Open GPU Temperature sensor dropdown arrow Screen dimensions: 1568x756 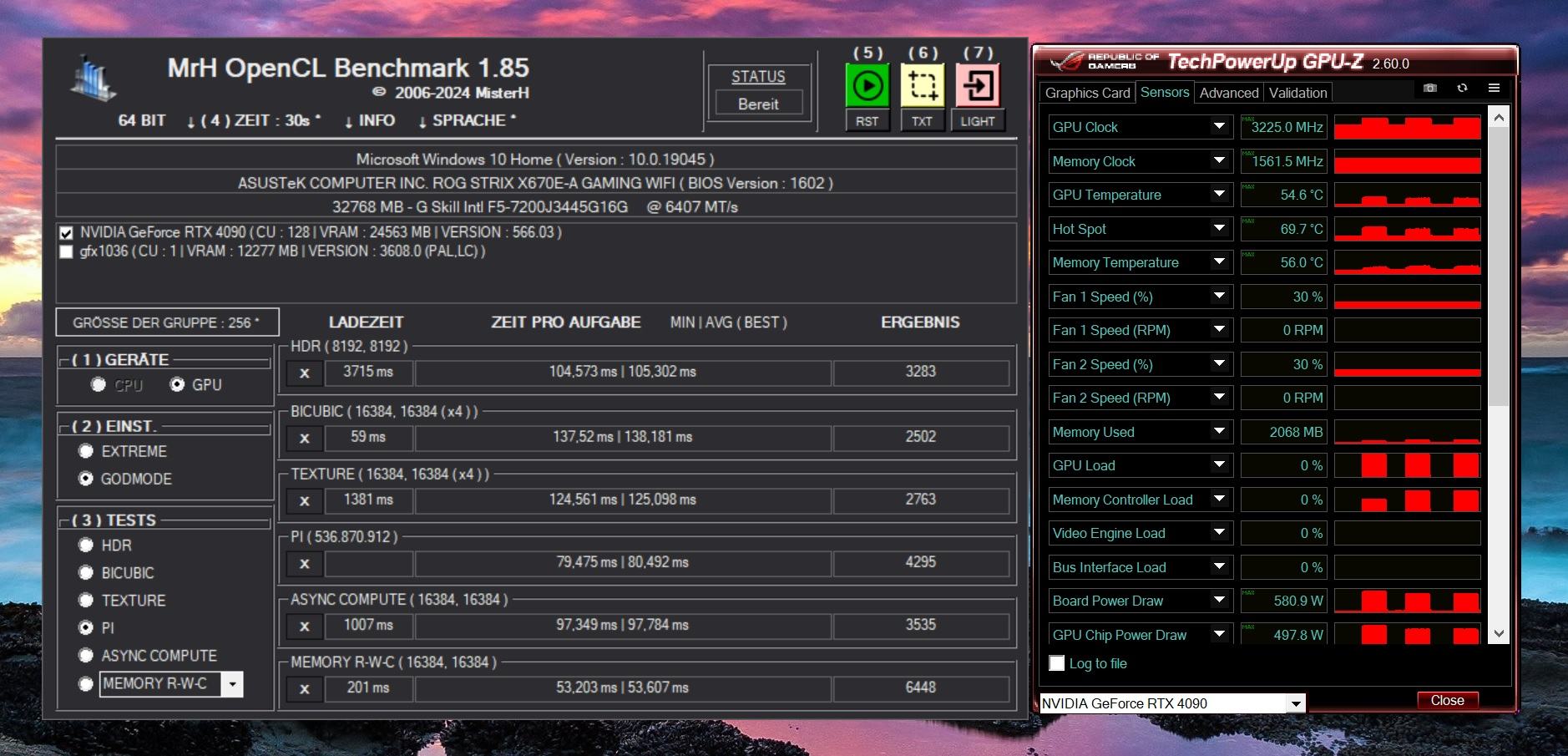pyautogui.click(x=1219, y=195)
